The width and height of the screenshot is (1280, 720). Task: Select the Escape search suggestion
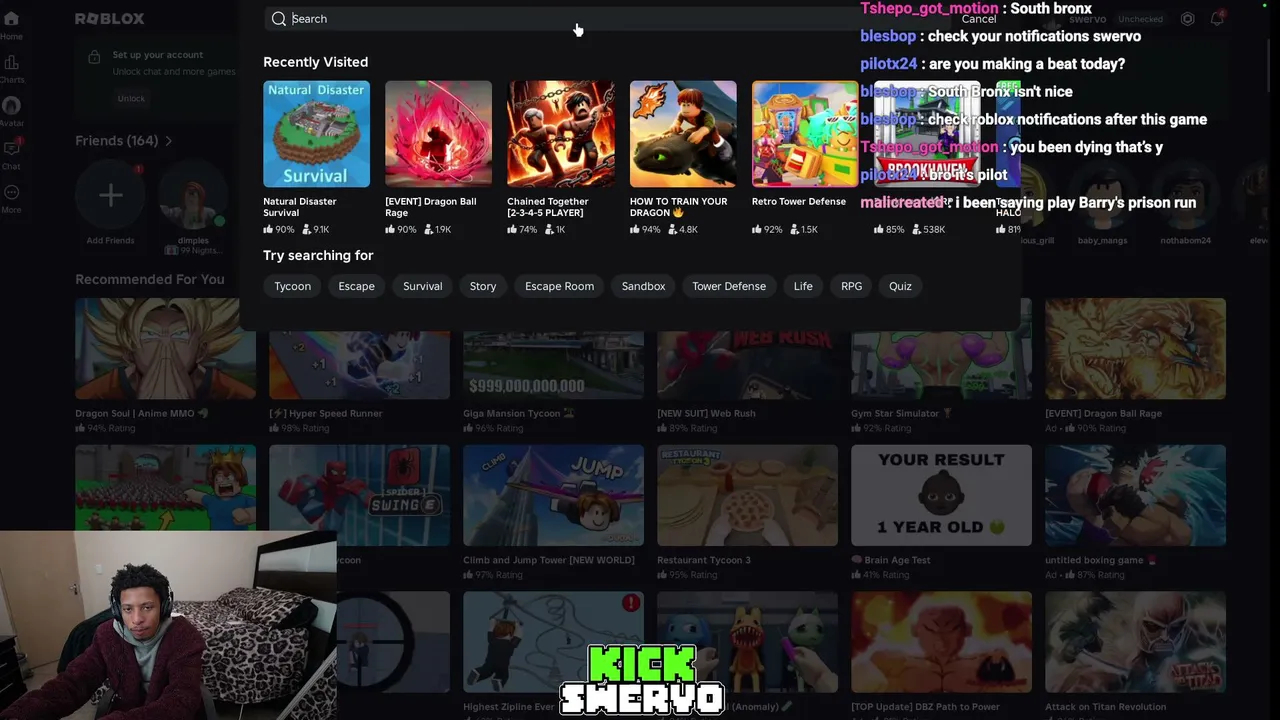click(356, 286)
